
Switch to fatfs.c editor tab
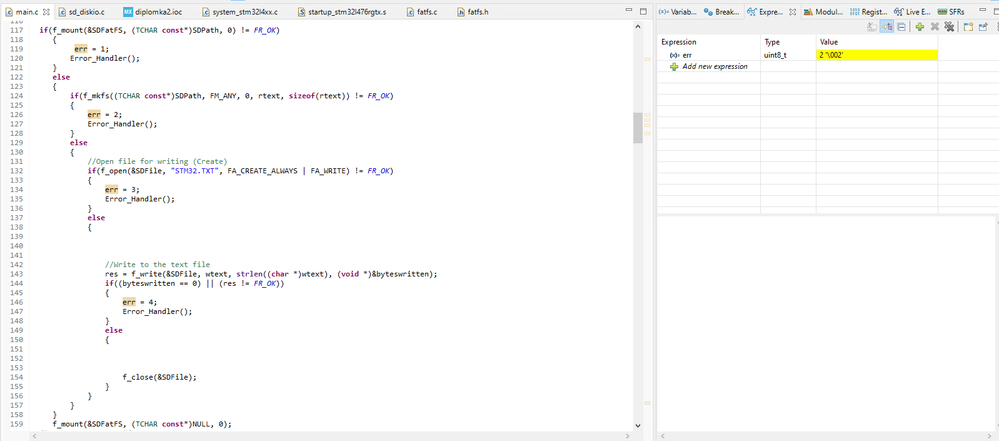pos(422,12)
